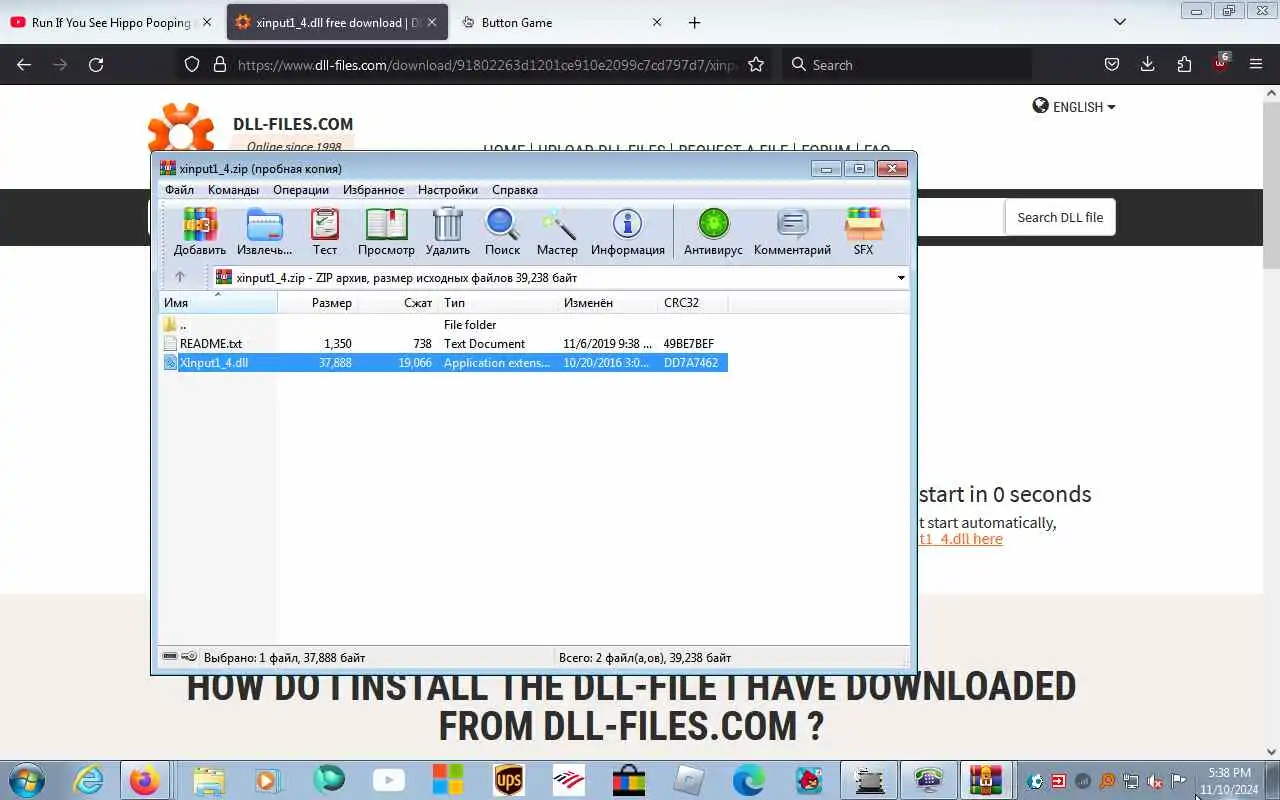This screenshot has width=1280, height=800.
Task: Click the drive icon in WinRAR status bar
Action: [x=170, y=657]
